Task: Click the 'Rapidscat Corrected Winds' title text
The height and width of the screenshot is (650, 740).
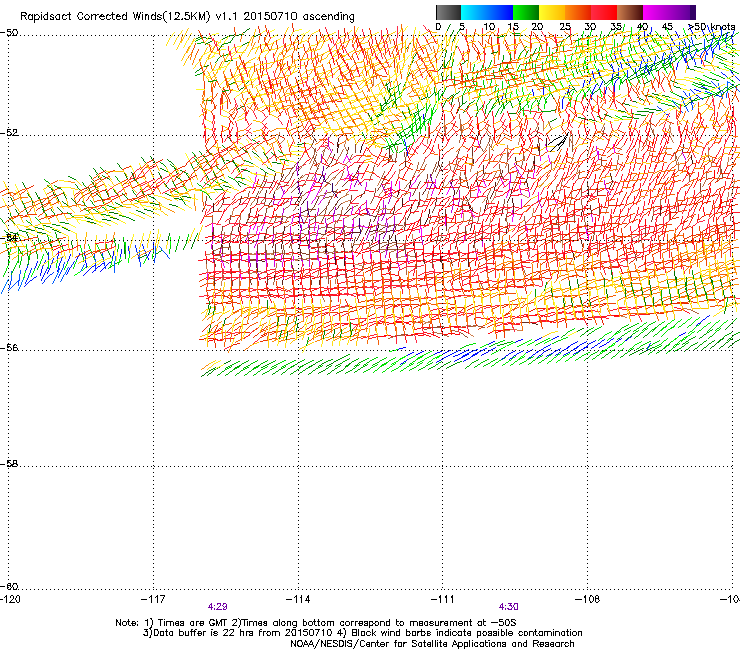Action: tap(91, 16)
